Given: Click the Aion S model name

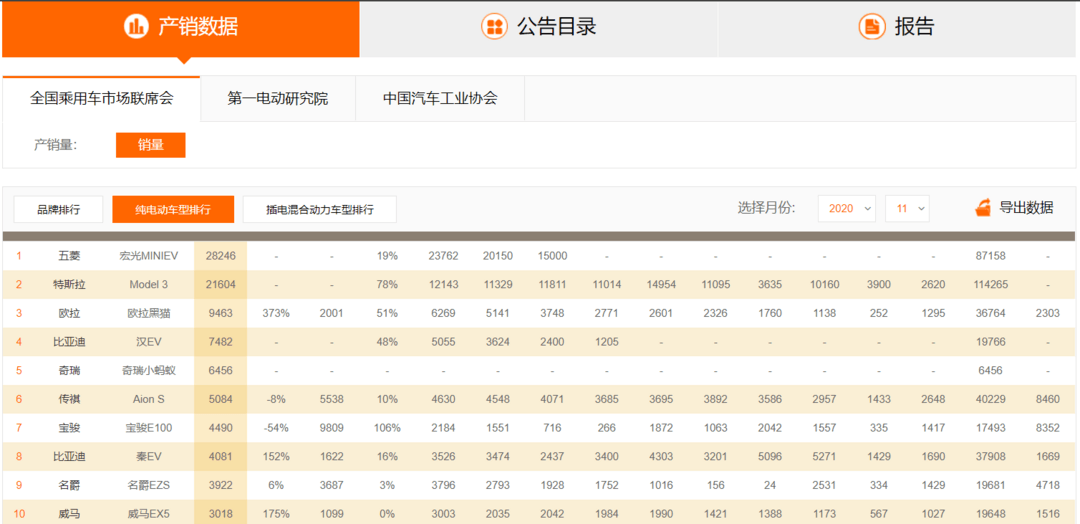Looking at the screenshot, I should coord(149,399).
